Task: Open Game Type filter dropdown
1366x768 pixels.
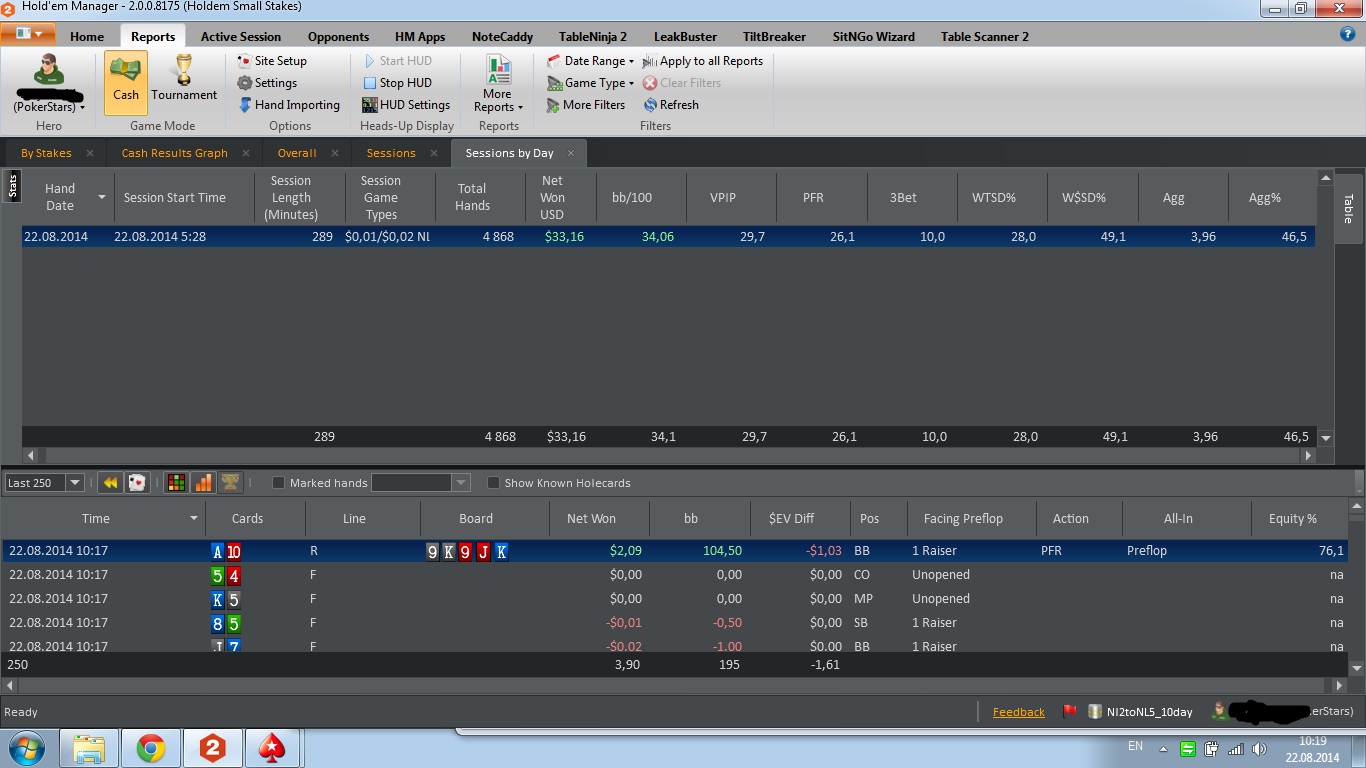Action: coord(591,83)
